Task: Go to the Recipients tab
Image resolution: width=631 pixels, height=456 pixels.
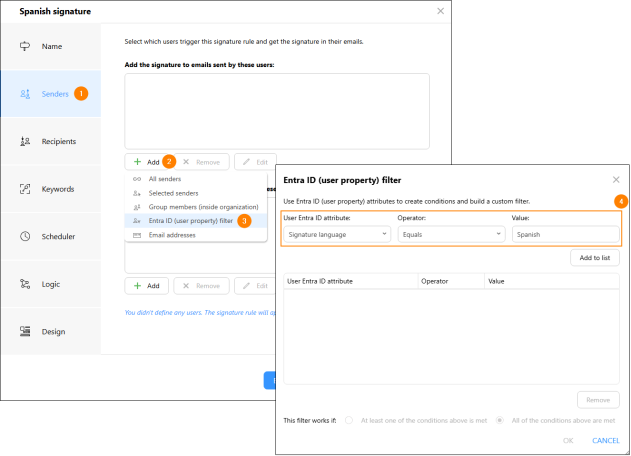Action: pyautogui.click(x=51, y=141)
